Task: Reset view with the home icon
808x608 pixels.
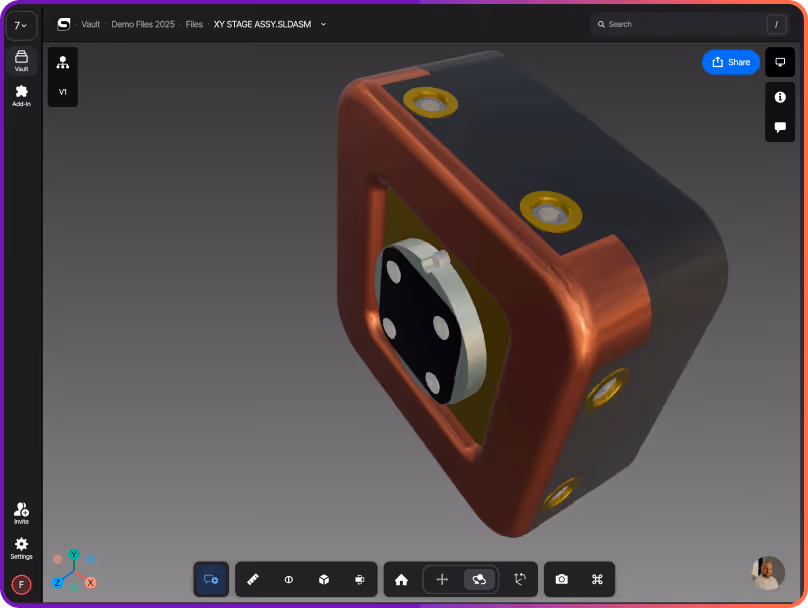Action: [401, 580]
